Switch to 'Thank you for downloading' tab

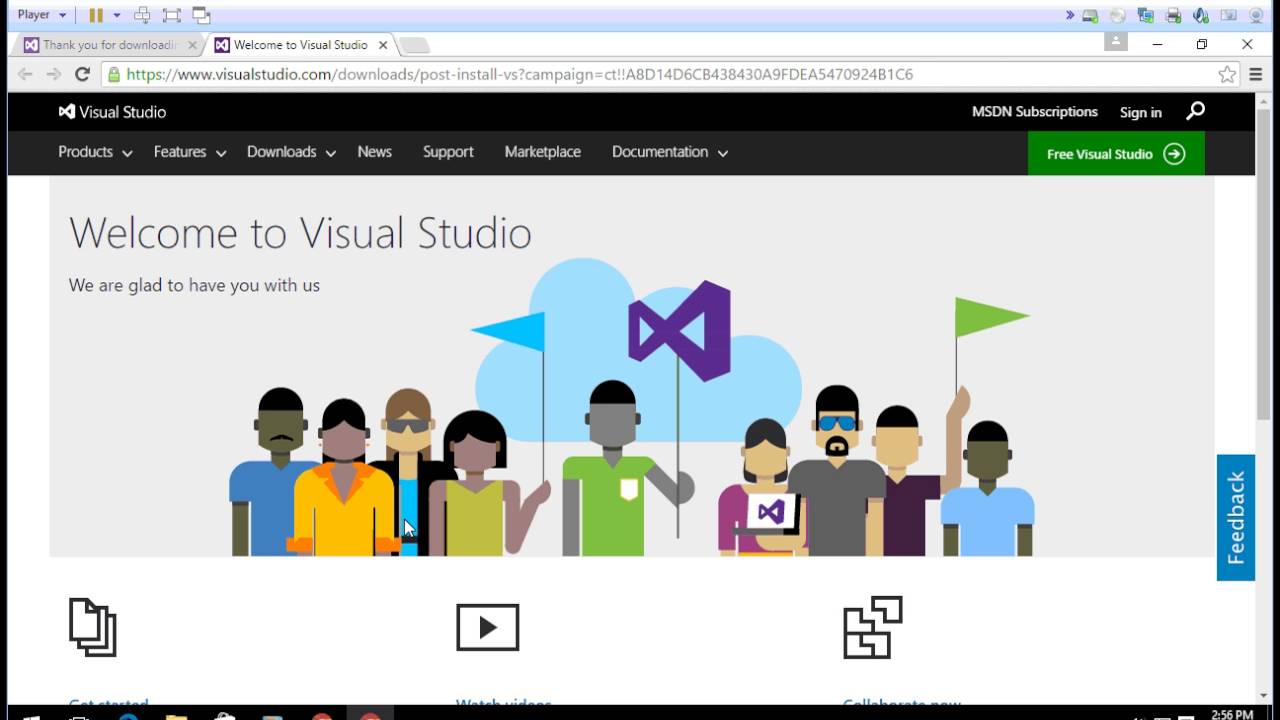click(110, 45)
